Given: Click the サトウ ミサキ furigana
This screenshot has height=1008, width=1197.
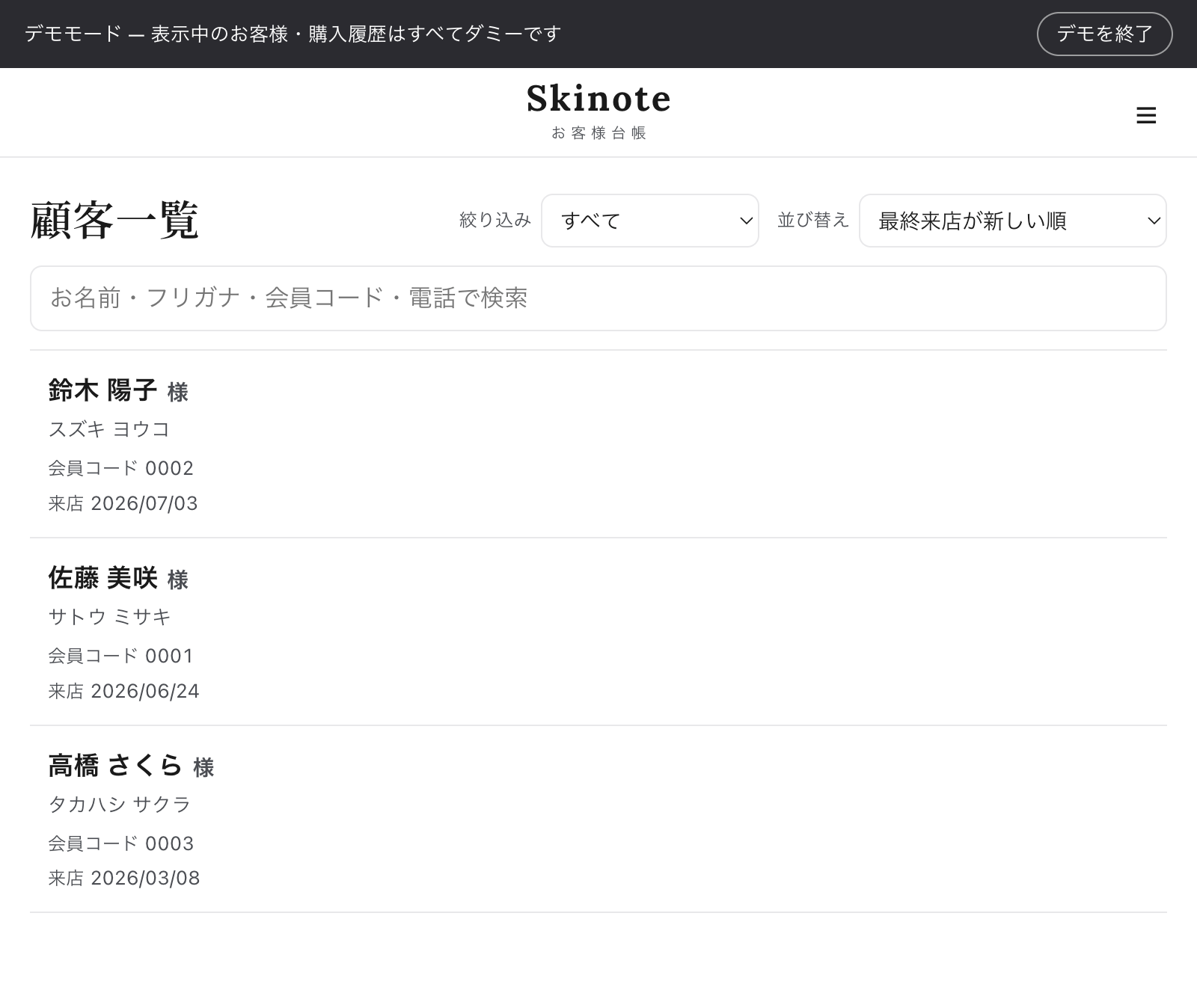Looking at the screenshot, I should [x=110, y=617].
